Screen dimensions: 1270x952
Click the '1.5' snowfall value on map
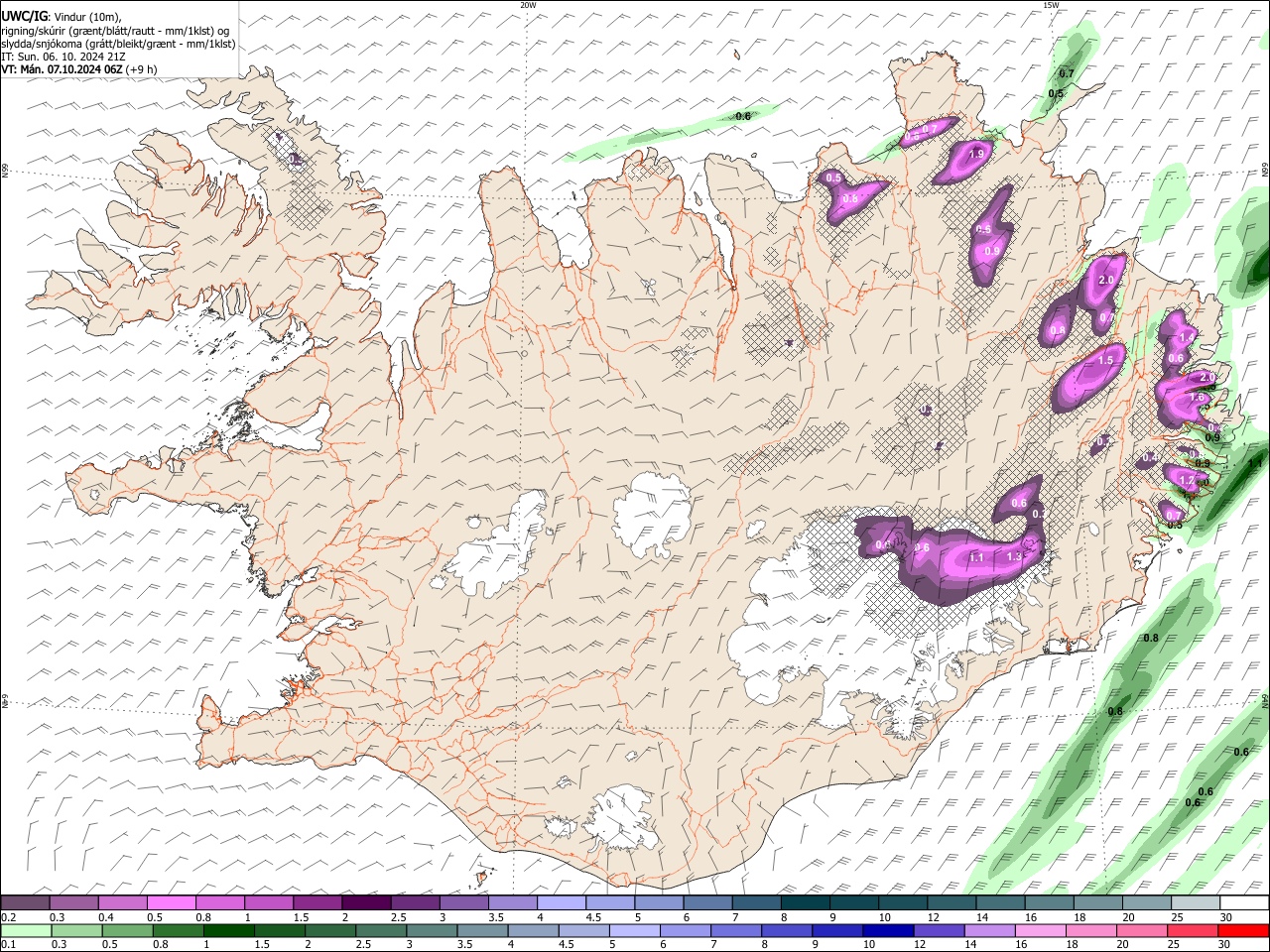[x=1106, y=361]
